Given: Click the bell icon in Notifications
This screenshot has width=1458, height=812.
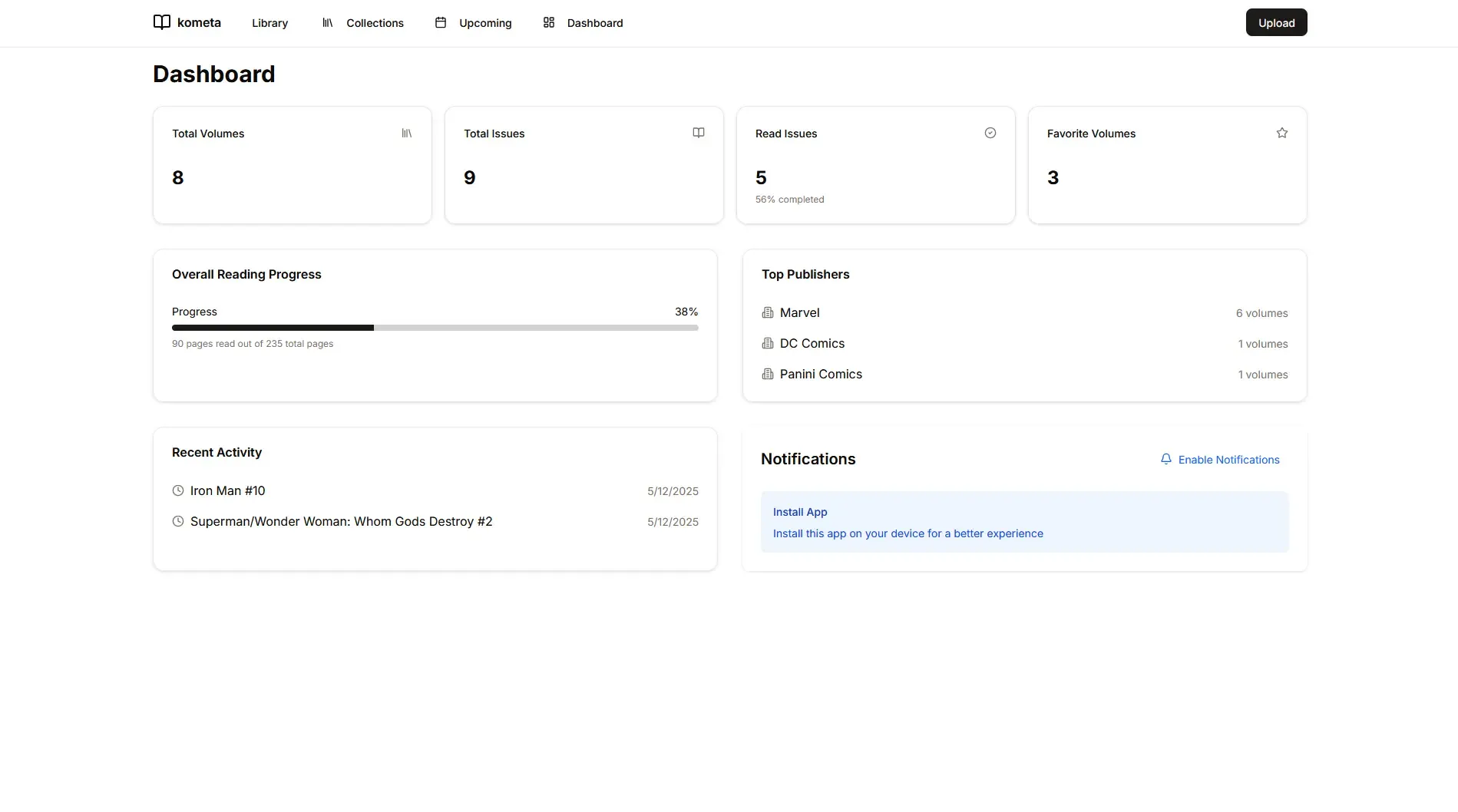Looking at the screenshot, I should 1166,459.
